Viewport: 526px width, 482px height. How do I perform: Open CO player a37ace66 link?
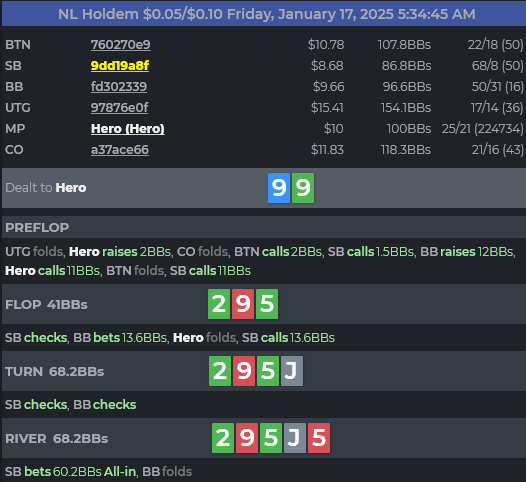pos(120,150)
